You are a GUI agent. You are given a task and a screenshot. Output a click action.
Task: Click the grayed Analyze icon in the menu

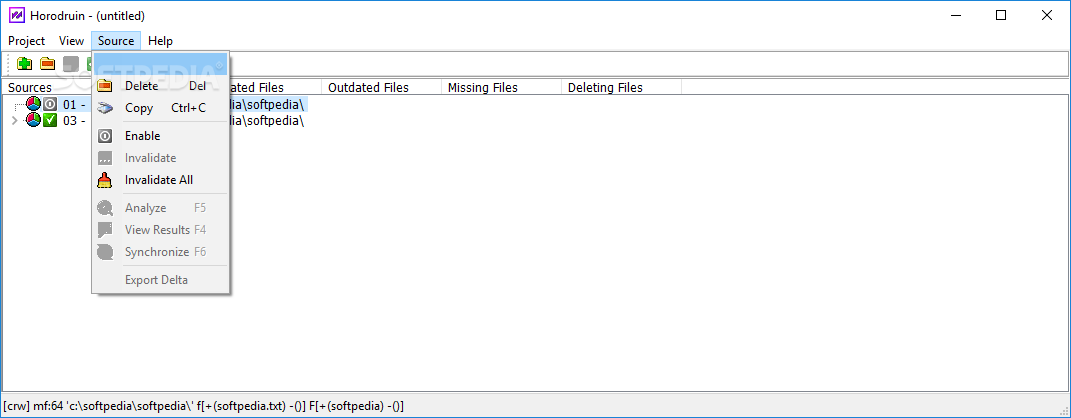pyautogui.click(x=105, y=208)
